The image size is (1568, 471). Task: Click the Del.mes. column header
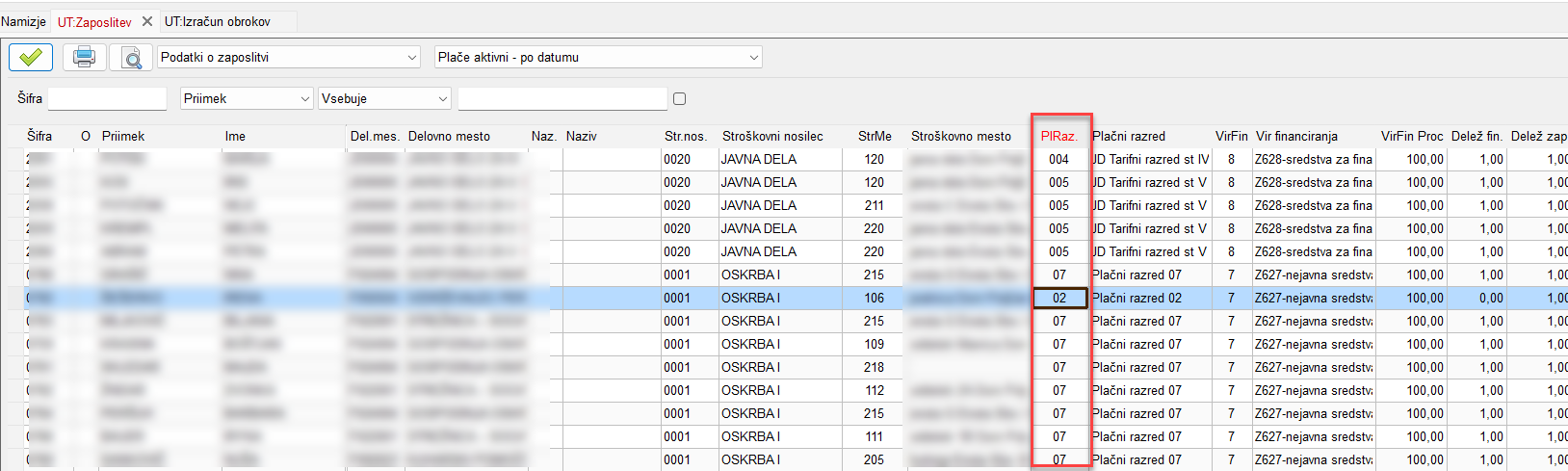pos(375,136)
